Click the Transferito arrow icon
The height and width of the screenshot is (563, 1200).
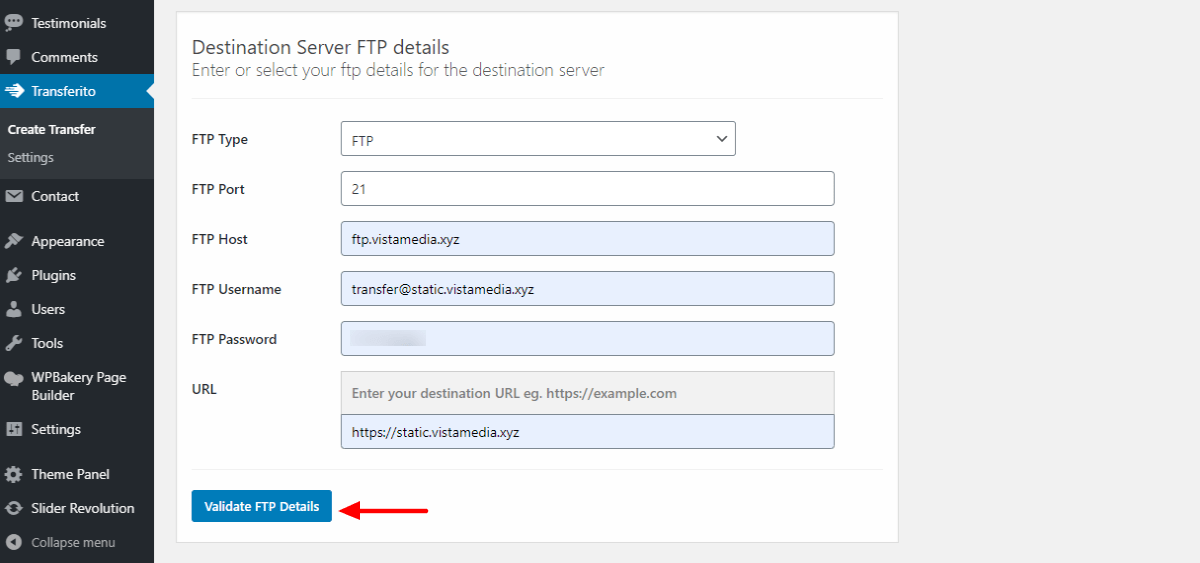click(14, 91)
